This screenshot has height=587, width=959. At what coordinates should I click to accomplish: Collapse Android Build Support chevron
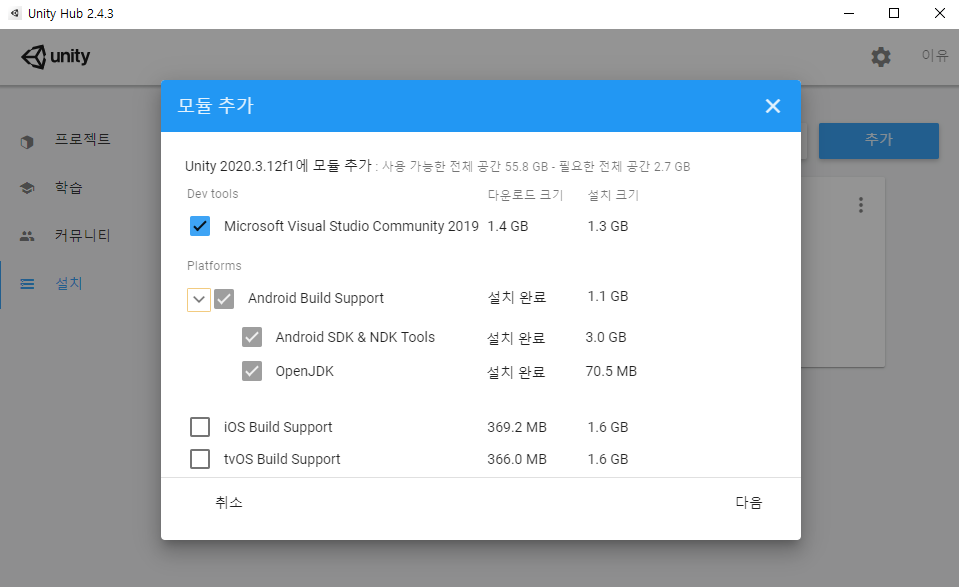pyautogui.click(x=199, y=300)
